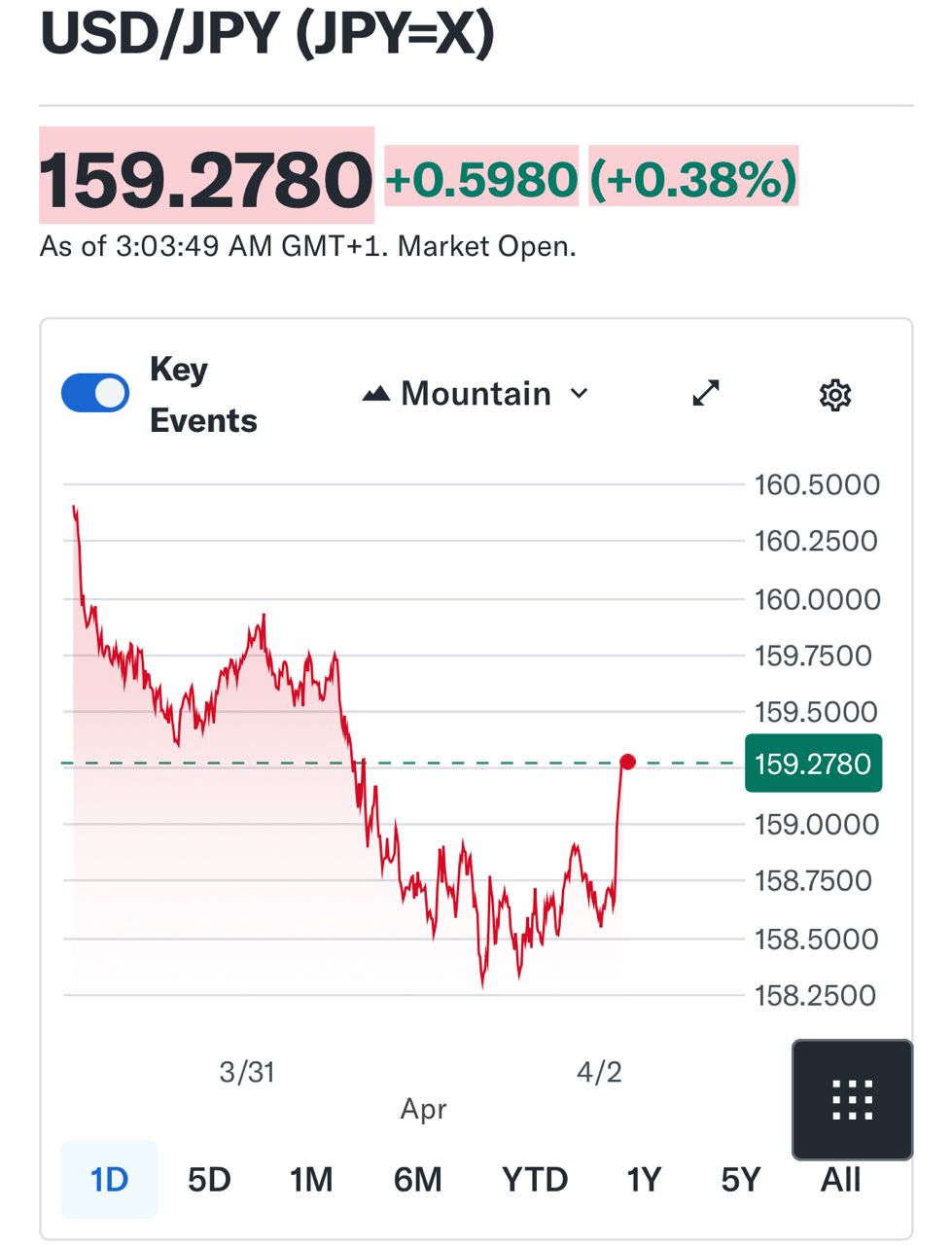The width and height of the screenshot is (952, 1245).
Task: Open chart settings gear
Action: click(x=835, y=395)
